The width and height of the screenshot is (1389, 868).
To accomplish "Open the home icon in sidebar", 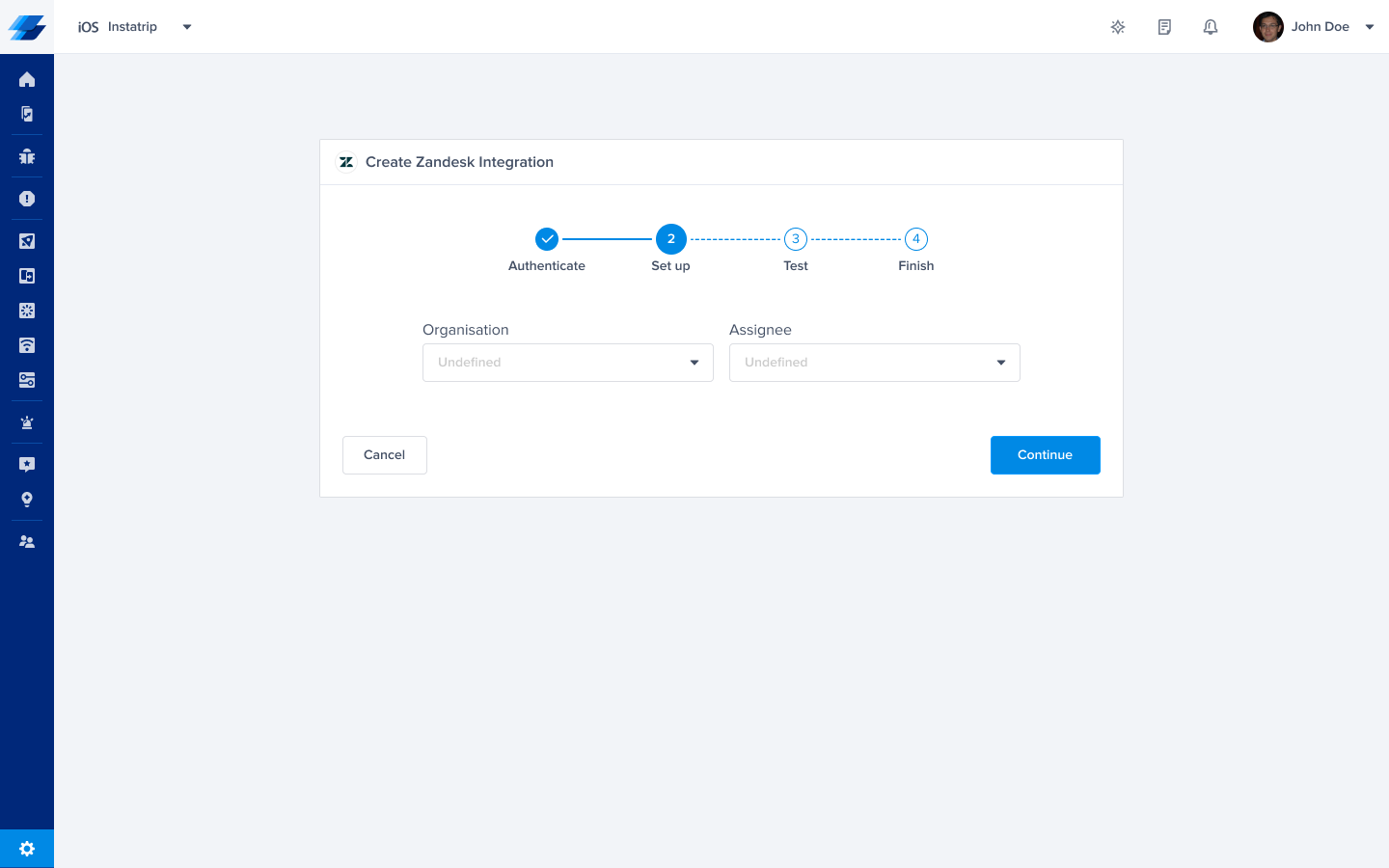I will pos(27,79).
